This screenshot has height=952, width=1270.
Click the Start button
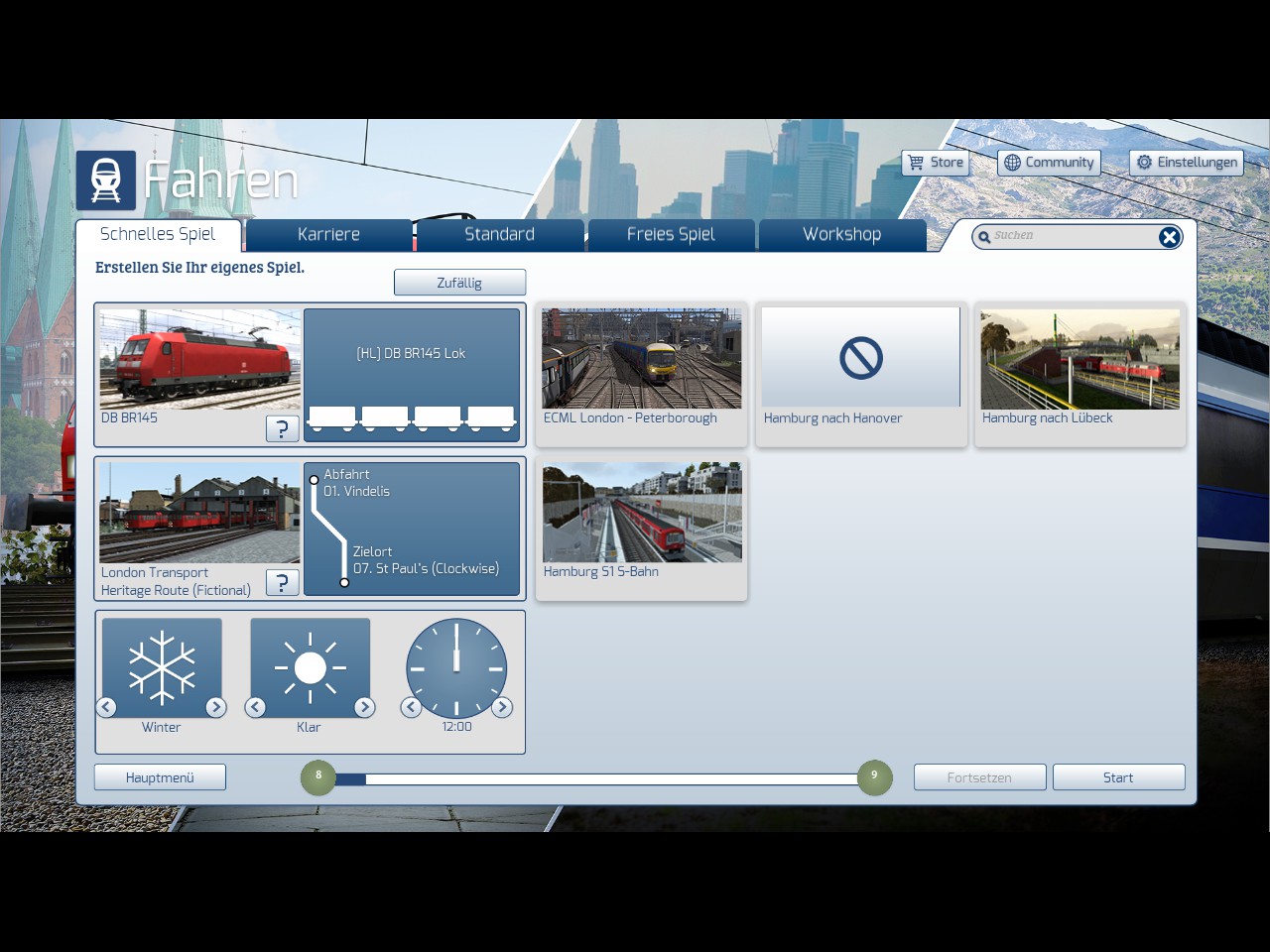pyautogui.click(x=1118, y=777)
